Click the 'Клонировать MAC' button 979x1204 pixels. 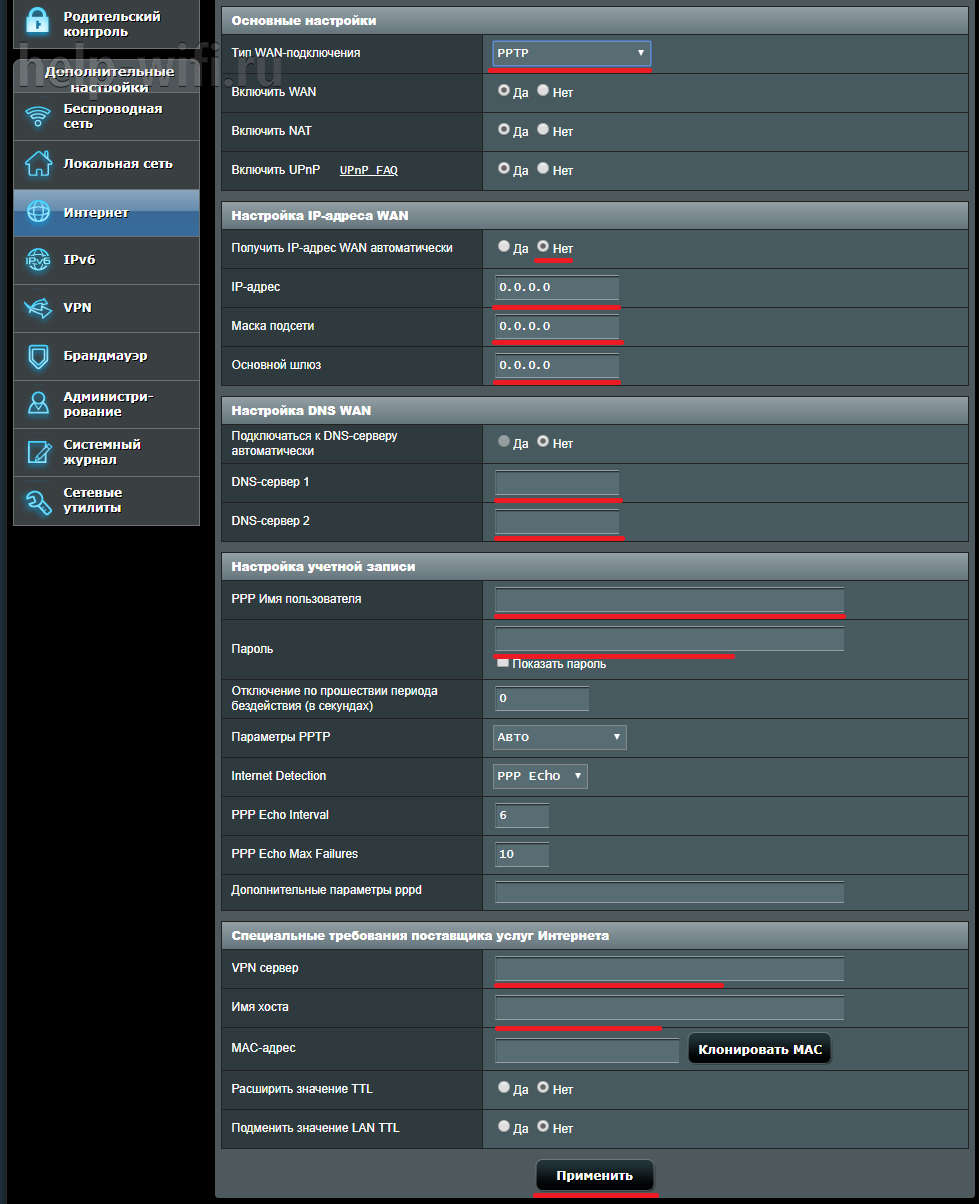(x=759, y=1049)
